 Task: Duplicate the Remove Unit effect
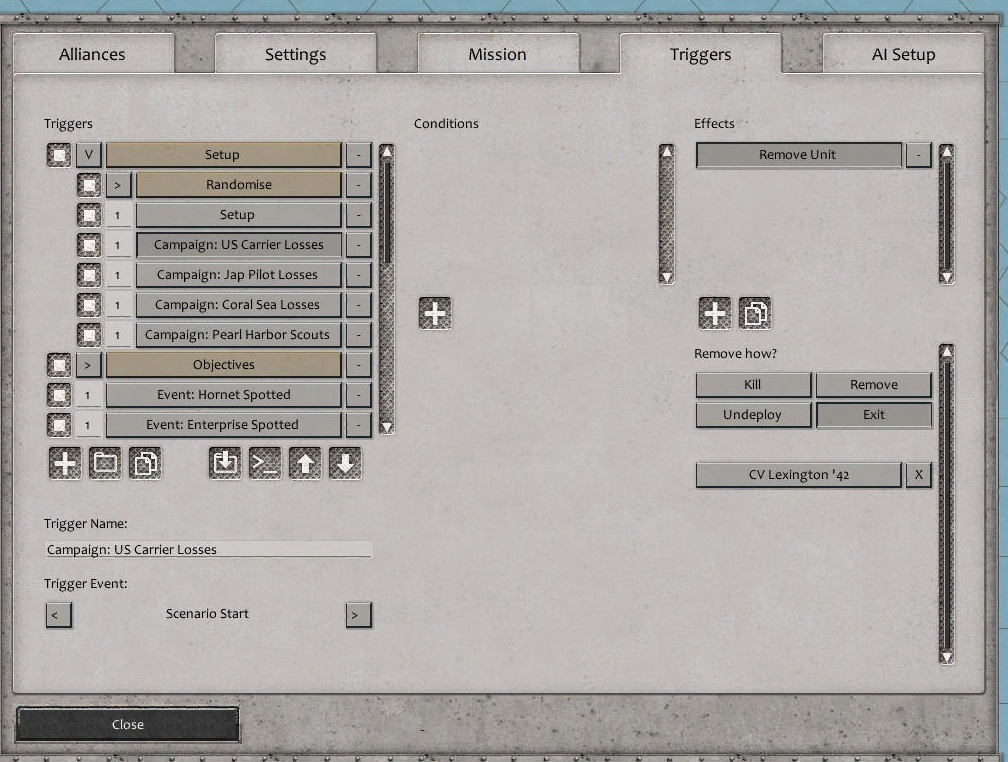755,313
